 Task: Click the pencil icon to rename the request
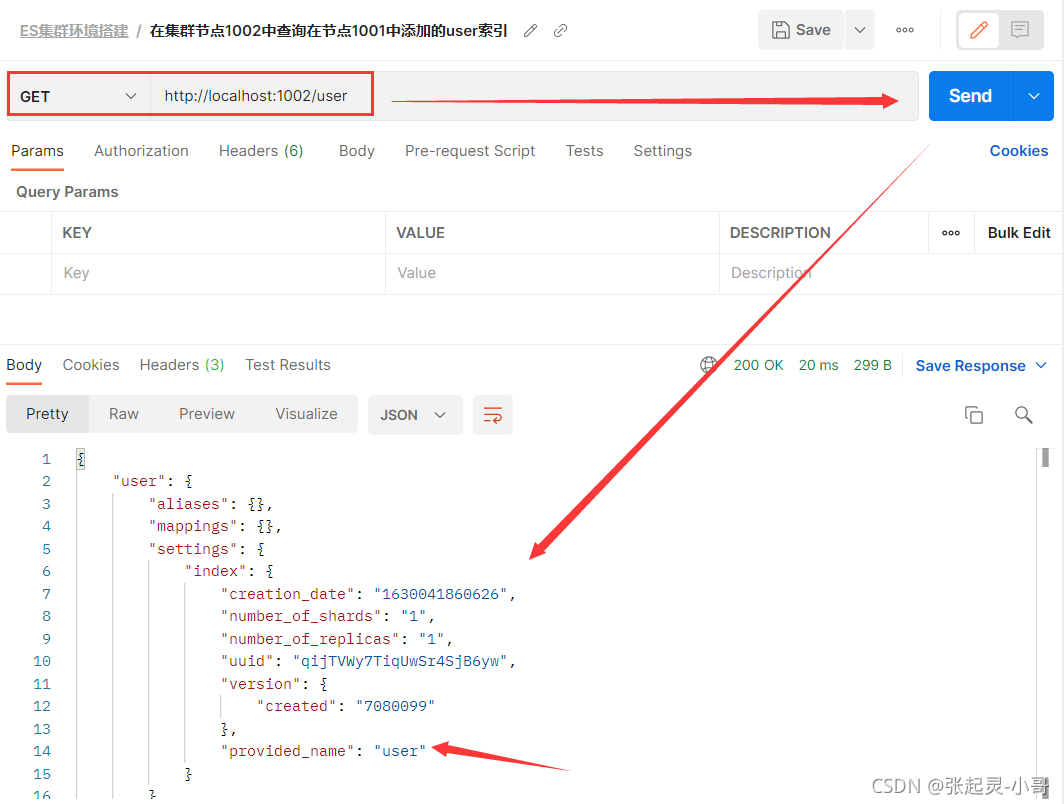click(531, 31)
